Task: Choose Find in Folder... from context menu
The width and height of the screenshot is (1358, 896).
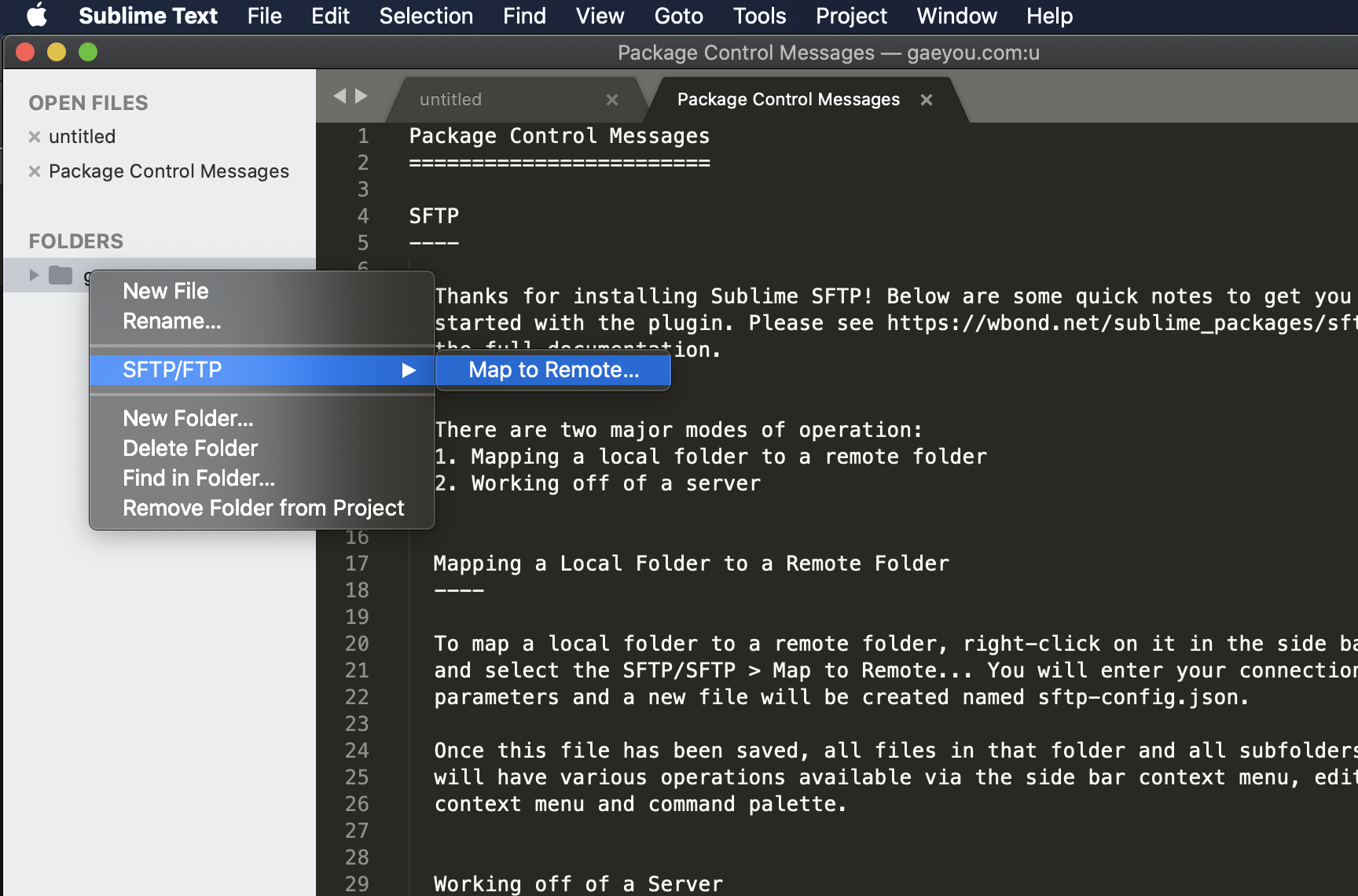Action: tap(262, 479)
